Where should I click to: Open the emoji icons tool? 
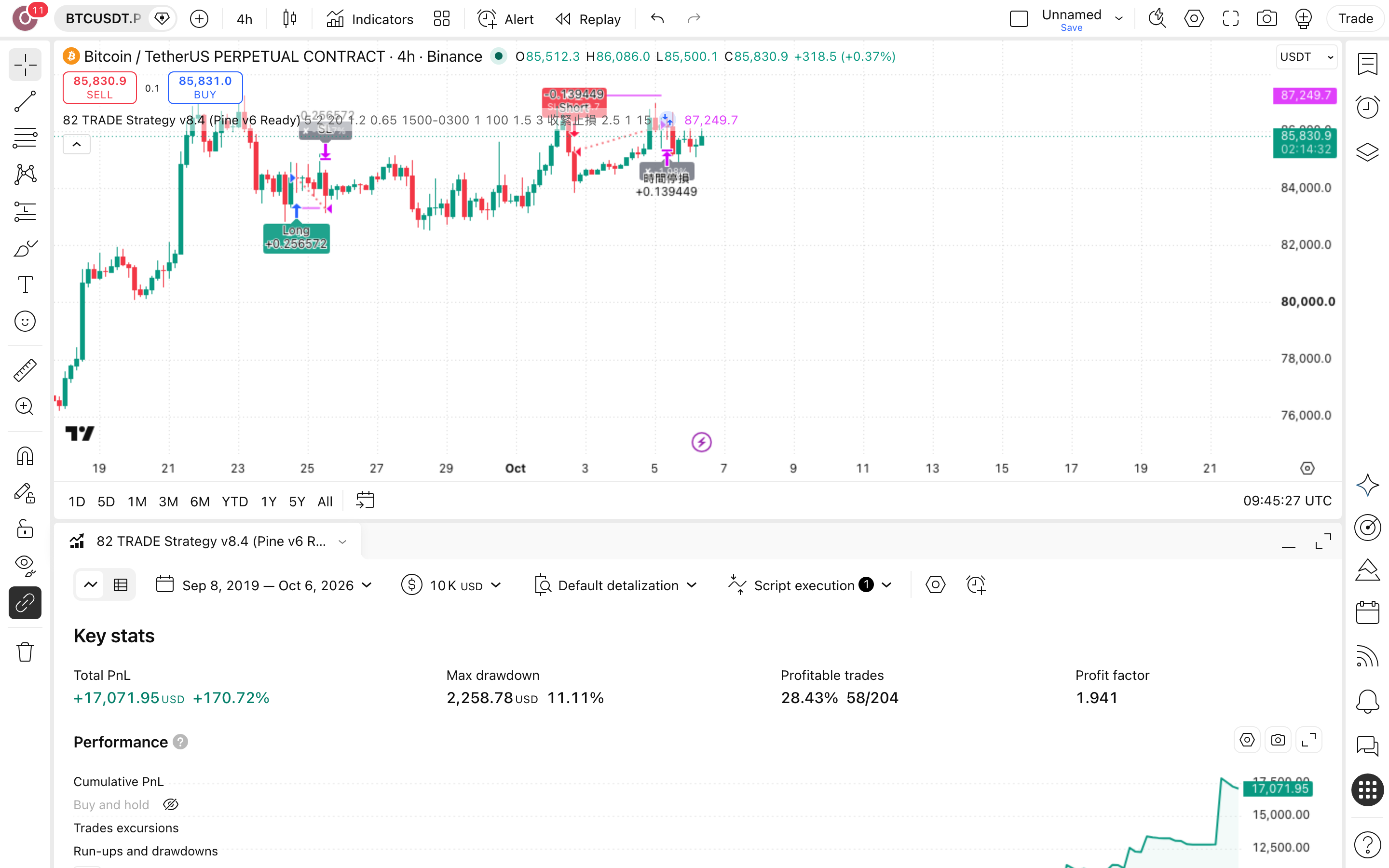point(25,322)
